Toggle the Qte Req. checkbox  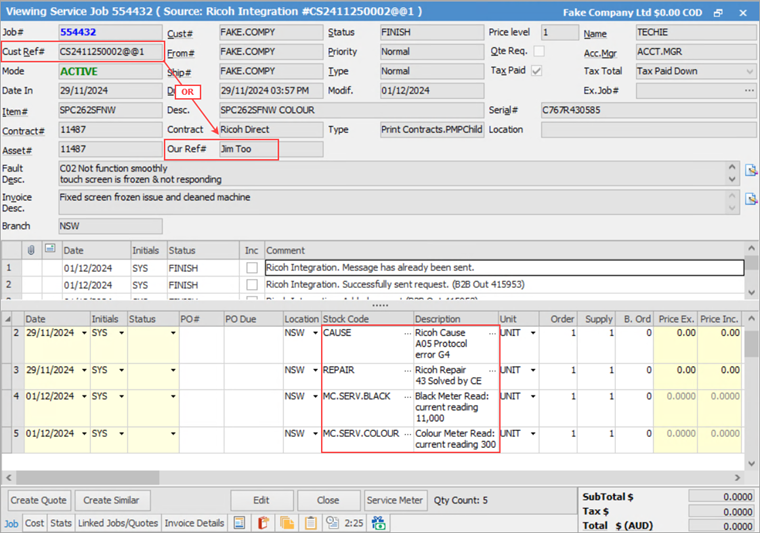point(539,51)
